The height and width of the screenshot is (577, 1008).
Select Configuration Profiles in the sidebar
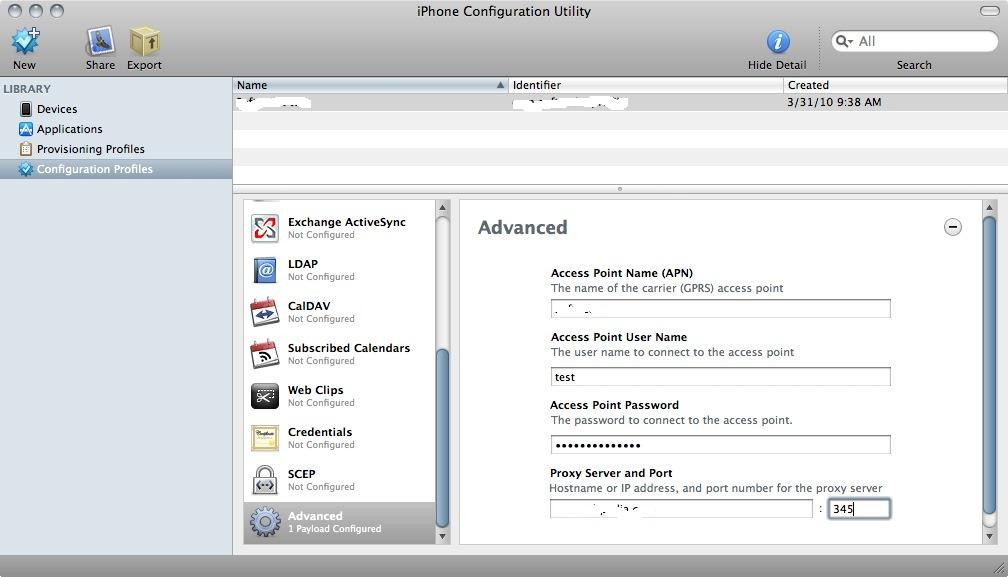pos(116,169)
